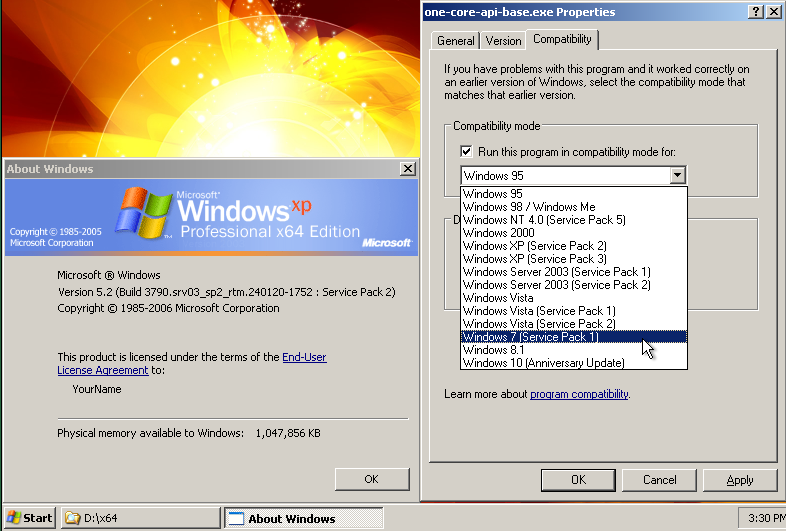Choose Windows 98 / Windows Me option
This screenshot has height=531, width=786.
[573, 207]
